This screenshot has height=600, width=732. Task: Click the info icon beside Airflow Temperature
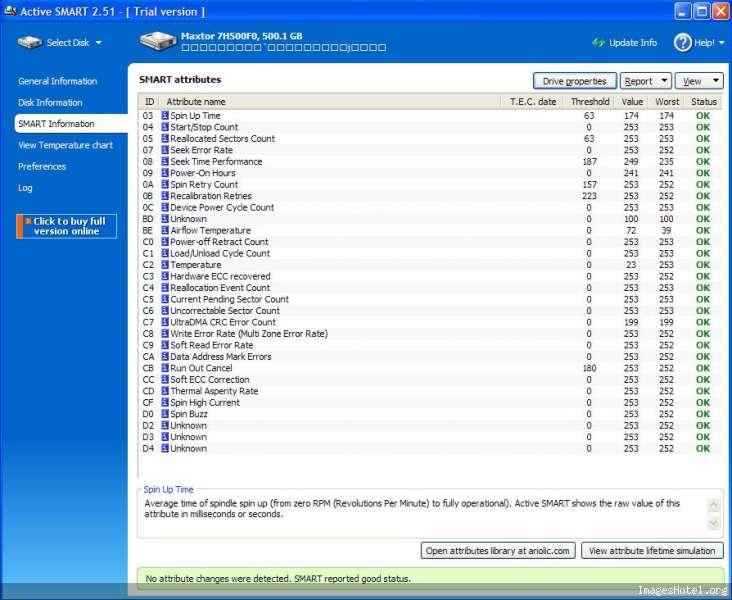coord(165,230)
